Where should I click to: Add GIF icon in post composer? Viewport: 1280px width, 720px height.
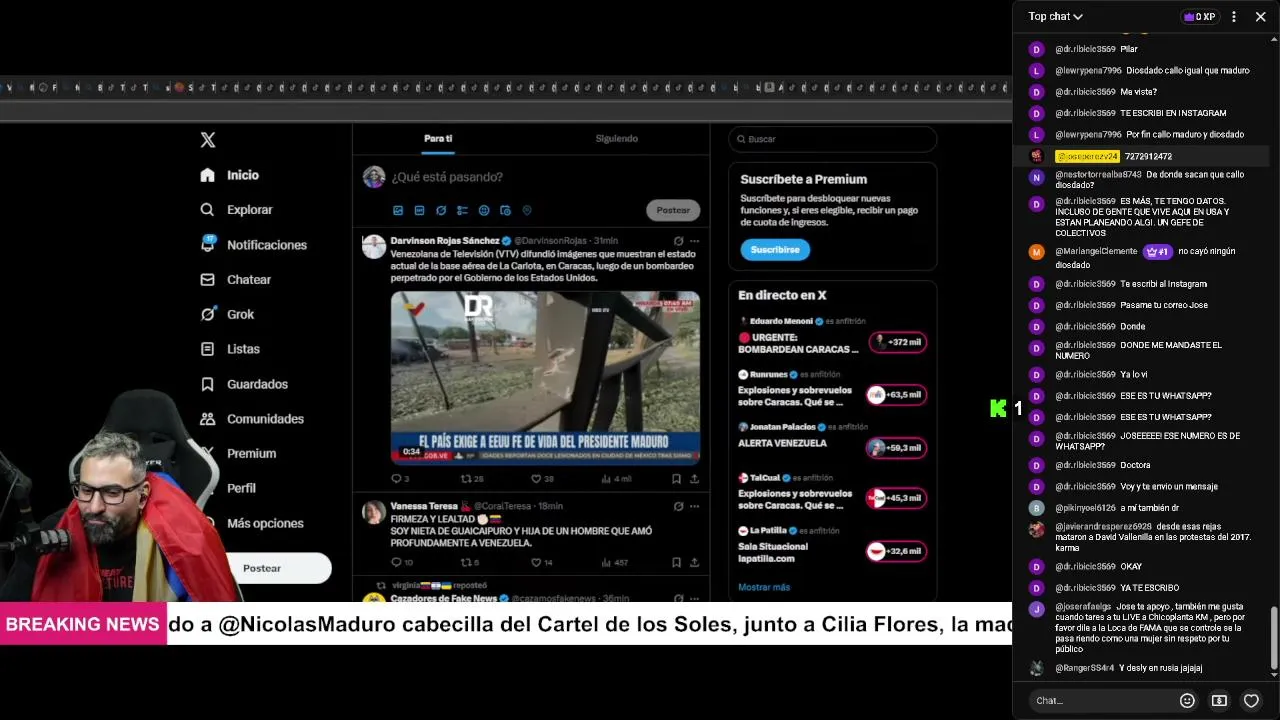419,211
